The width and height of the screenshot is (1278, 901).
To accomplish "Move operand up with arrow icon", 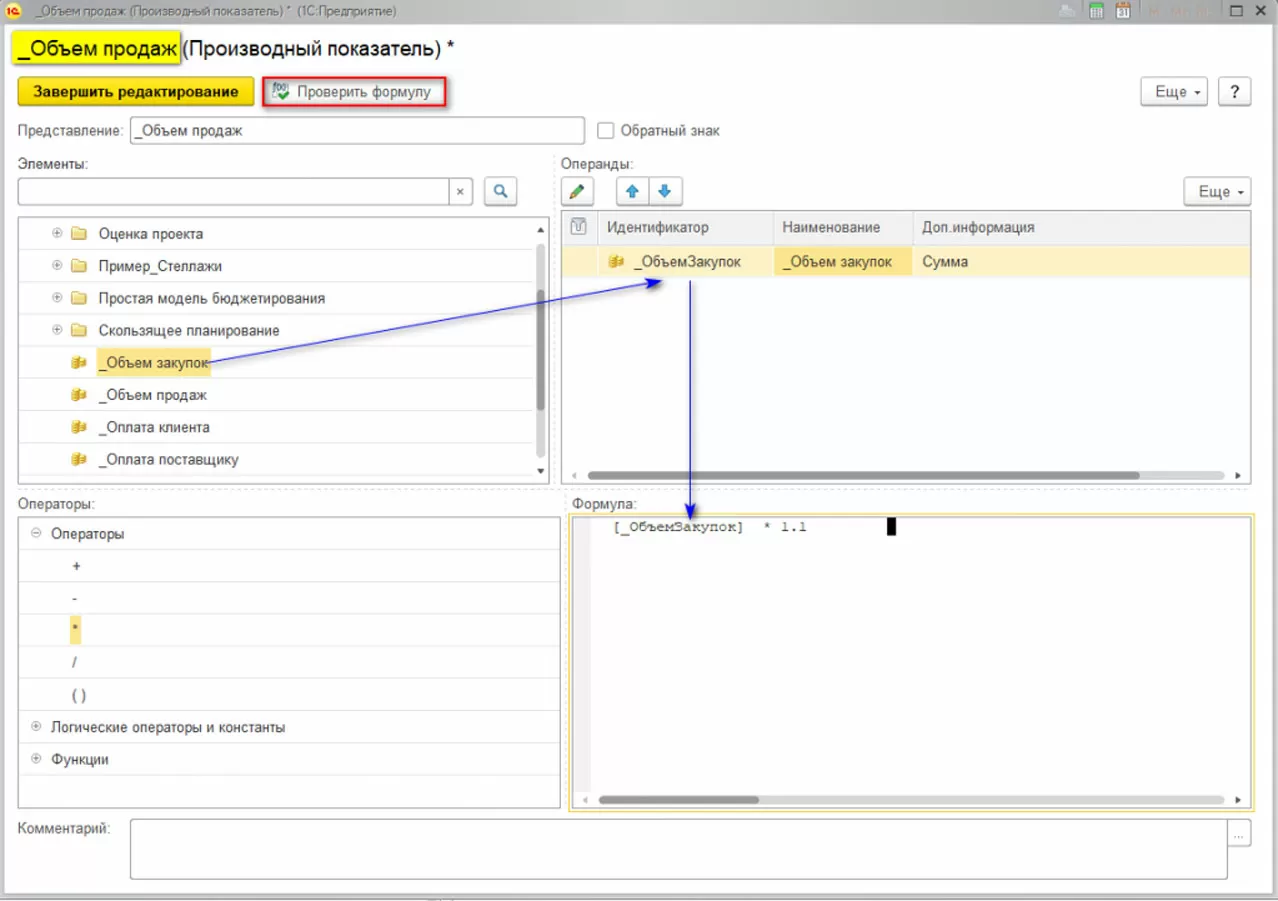I will coord(632,191).
